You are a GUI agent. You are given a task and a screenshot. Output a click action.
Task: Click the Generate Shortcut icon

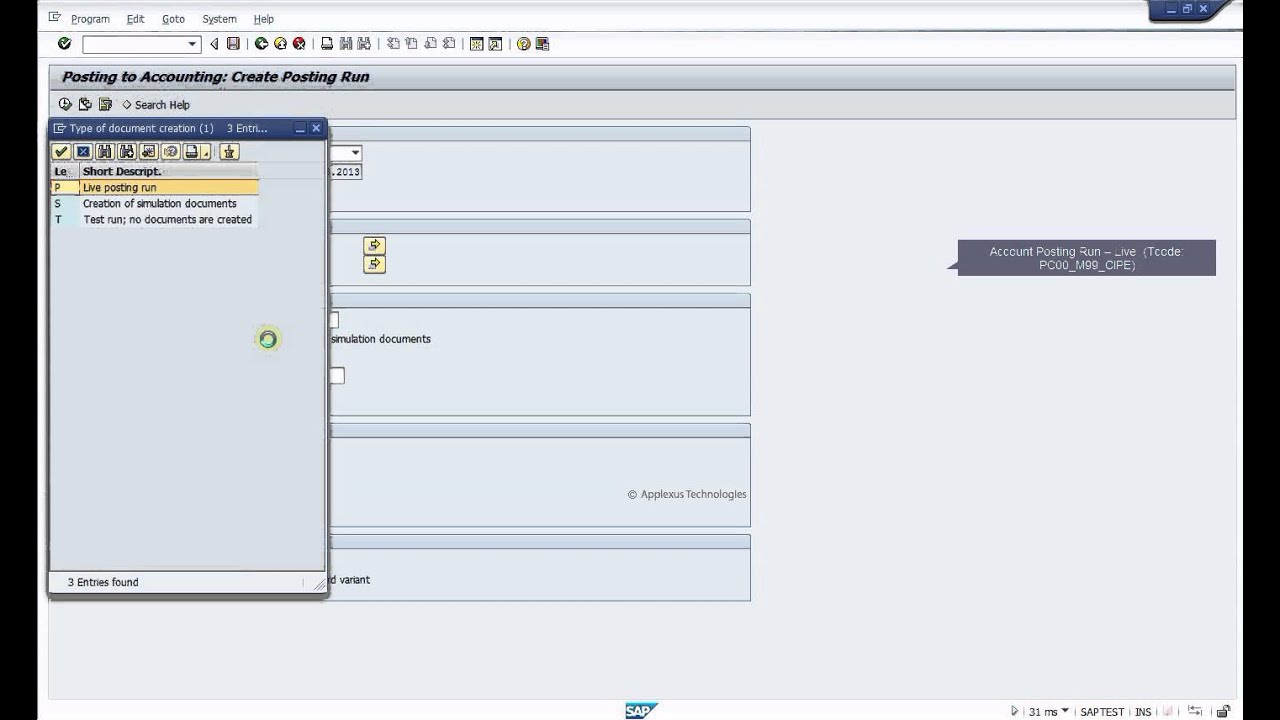[495, 44]
